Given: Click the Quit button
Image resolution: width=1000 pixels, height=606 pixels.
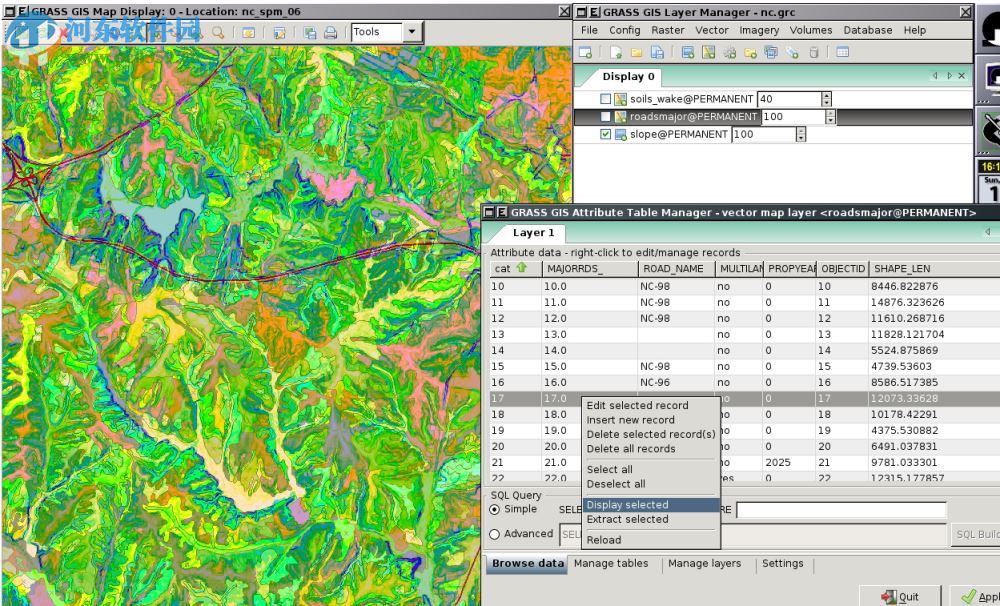Looking at the screenshot, I should pyautogui.click(x=901, y=595).
